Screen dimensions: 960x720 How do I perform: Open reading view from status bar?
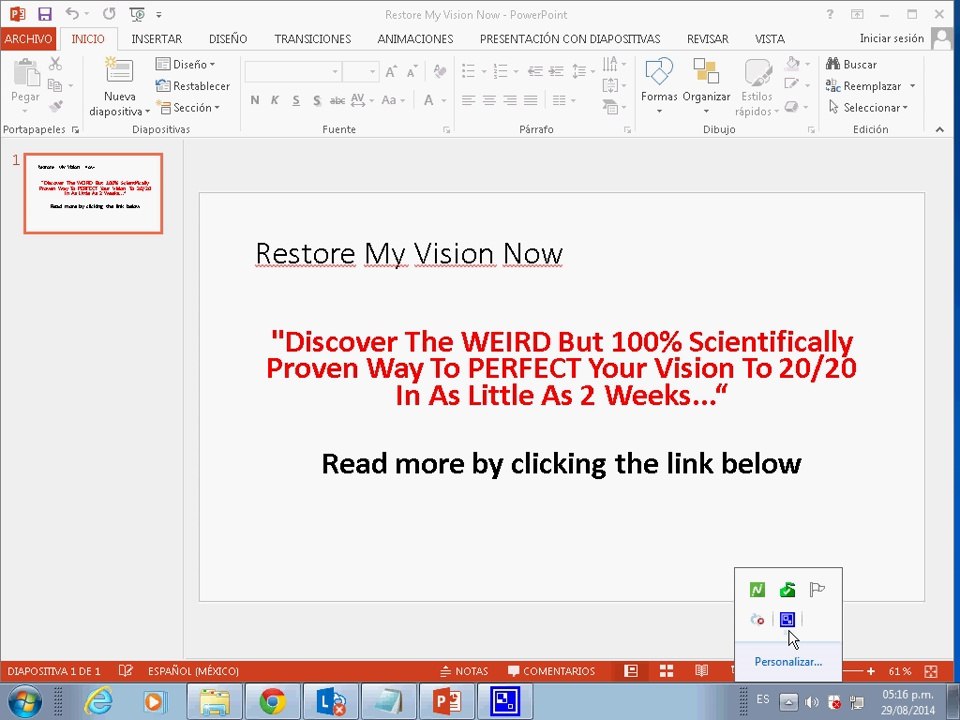click(x=702, y=671)
